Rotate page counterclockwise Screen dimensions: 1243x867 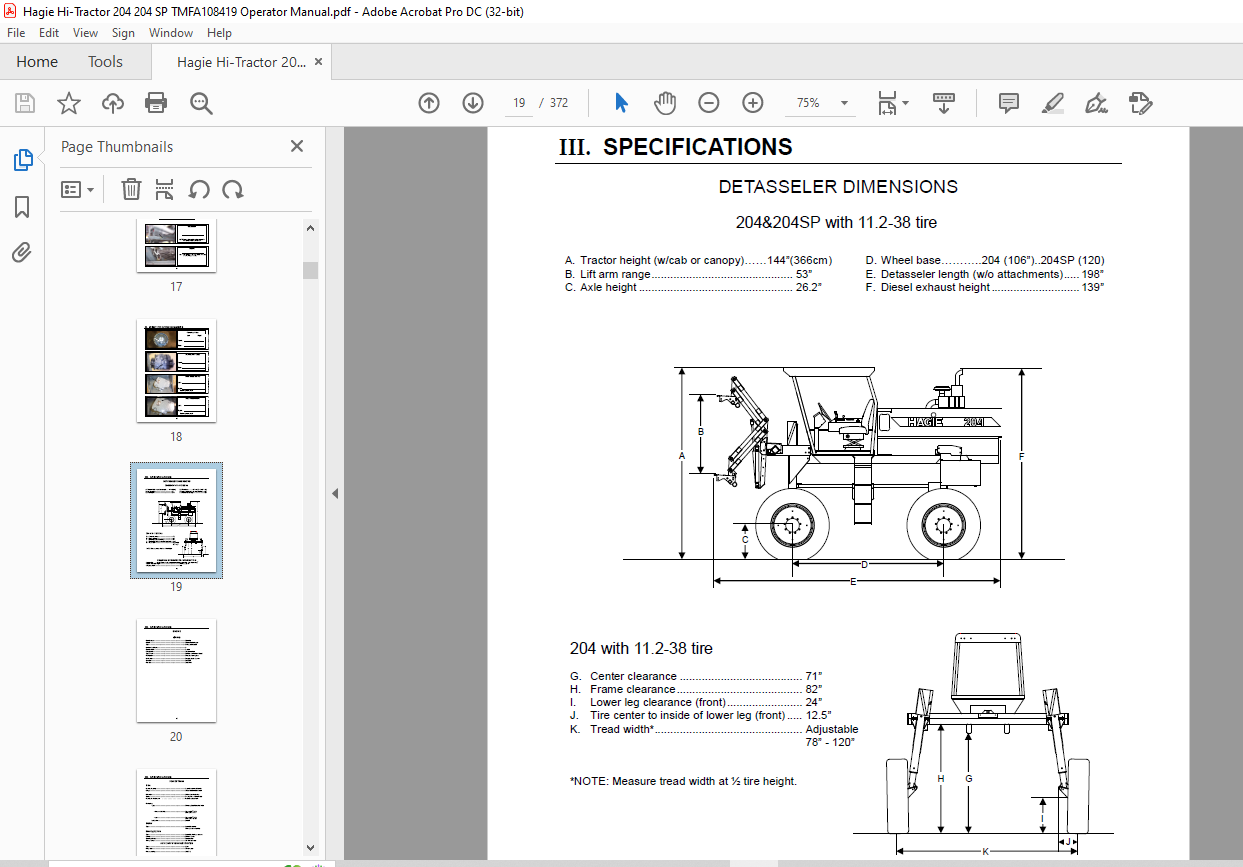pyautogui.click(x=199, y=189)
